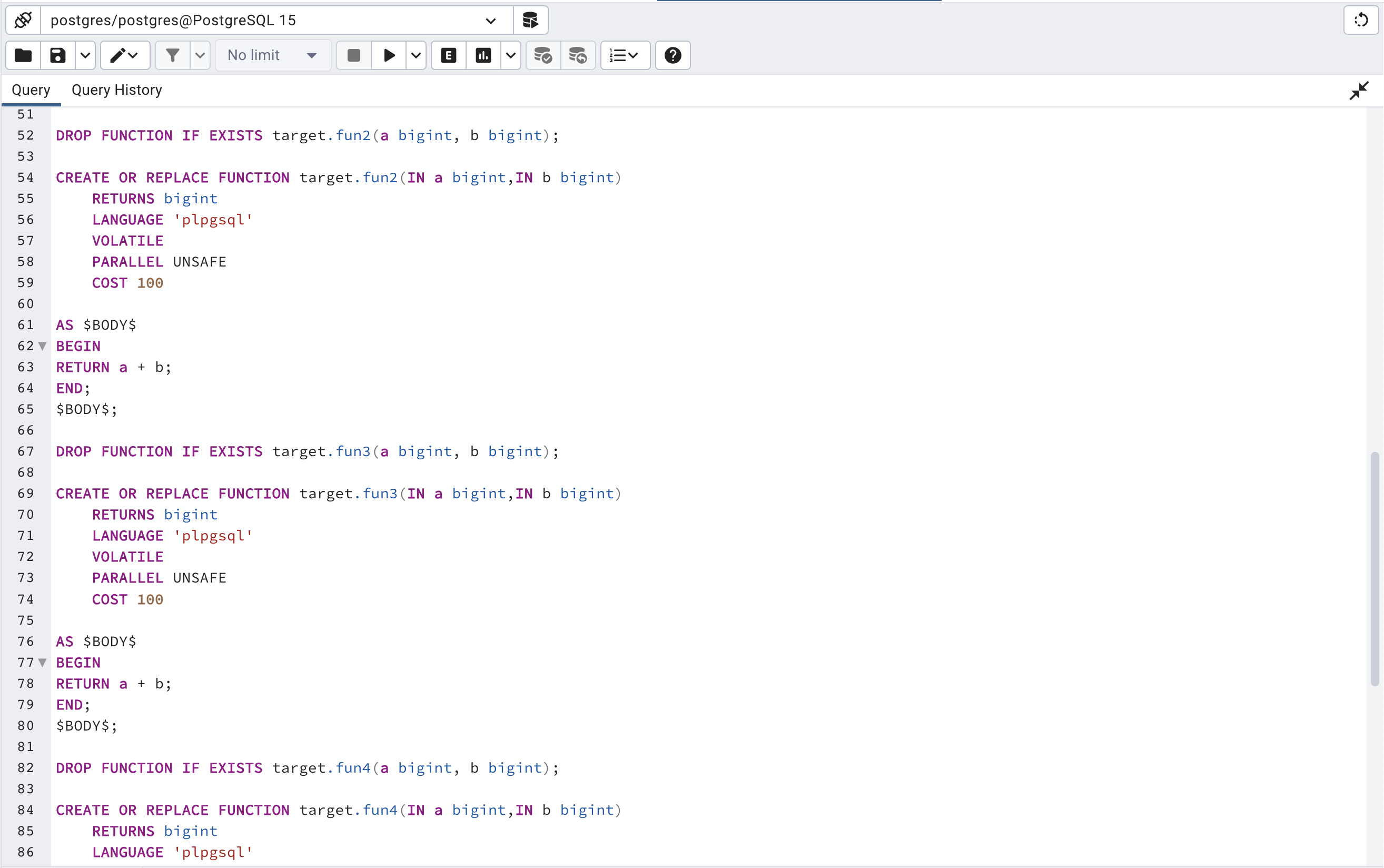1384x868 pixels.
Task: Expand the save options arrow
Action: [x=85, y=56]
